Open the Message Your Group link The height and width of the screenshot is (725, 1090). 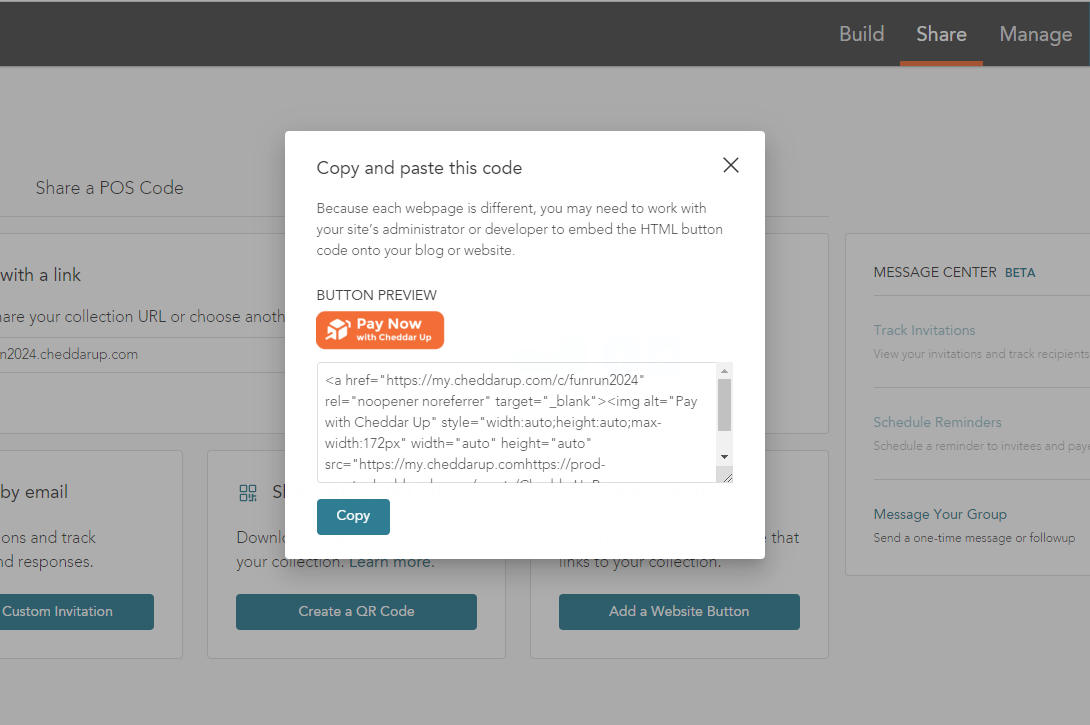click(x=940, y=514)
